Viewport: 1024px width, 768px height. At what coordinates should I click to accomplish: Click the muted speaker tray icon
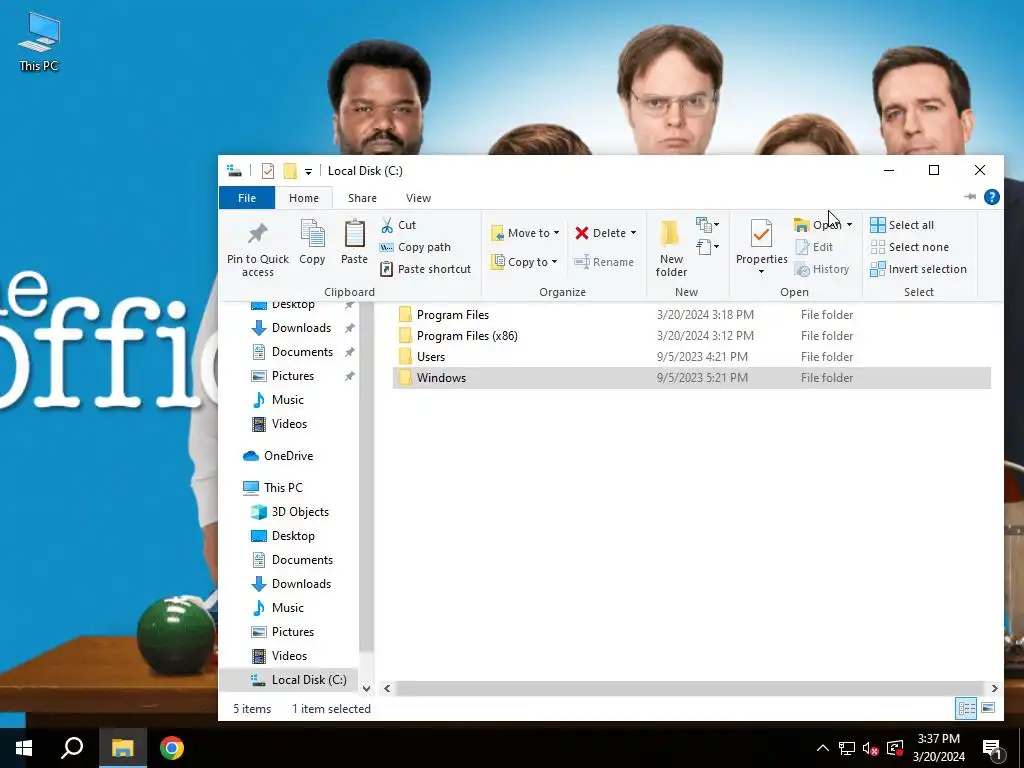[x=870, y=748]
